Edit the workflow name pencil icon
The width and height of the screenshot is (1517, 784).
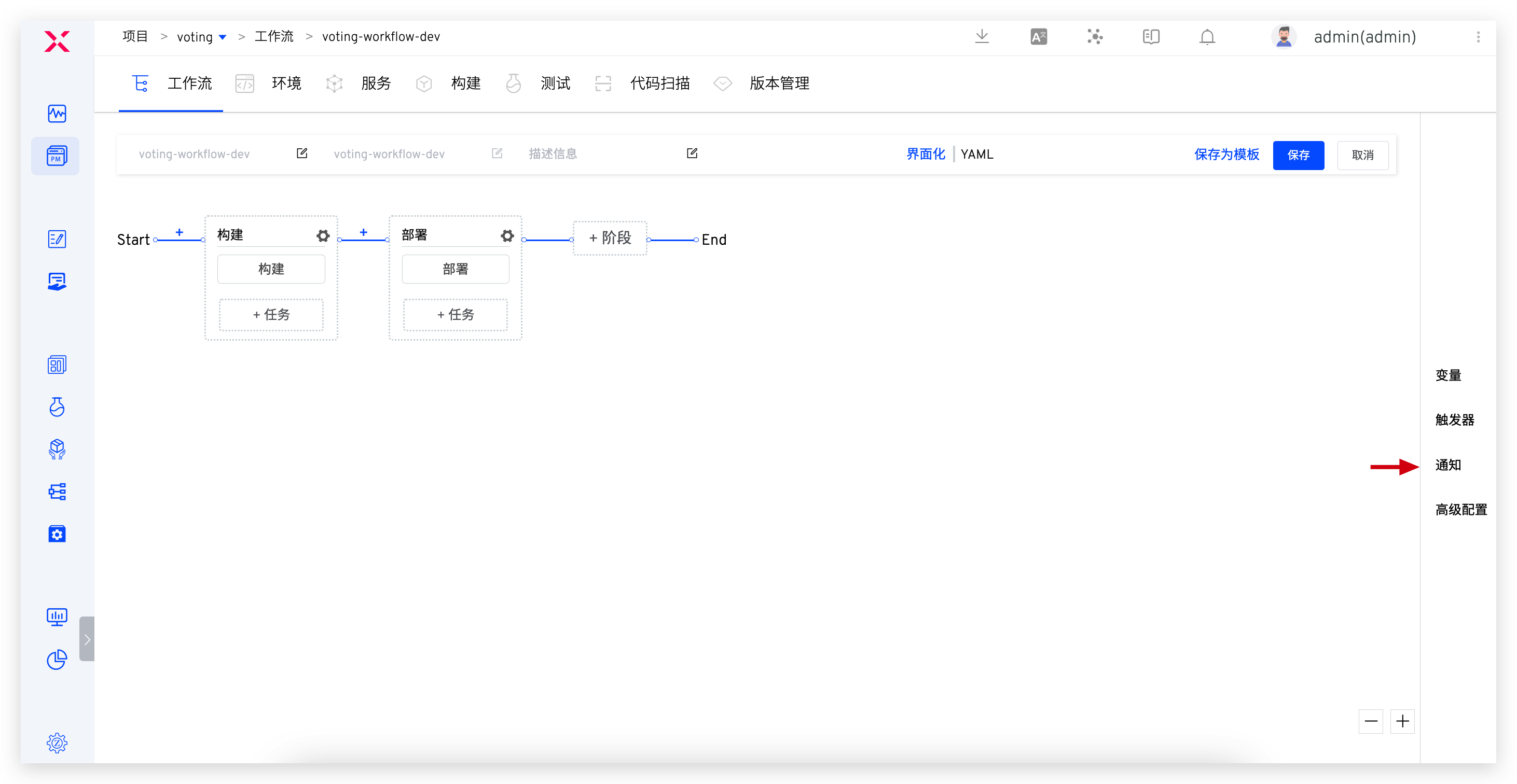(x=302, y=153)
